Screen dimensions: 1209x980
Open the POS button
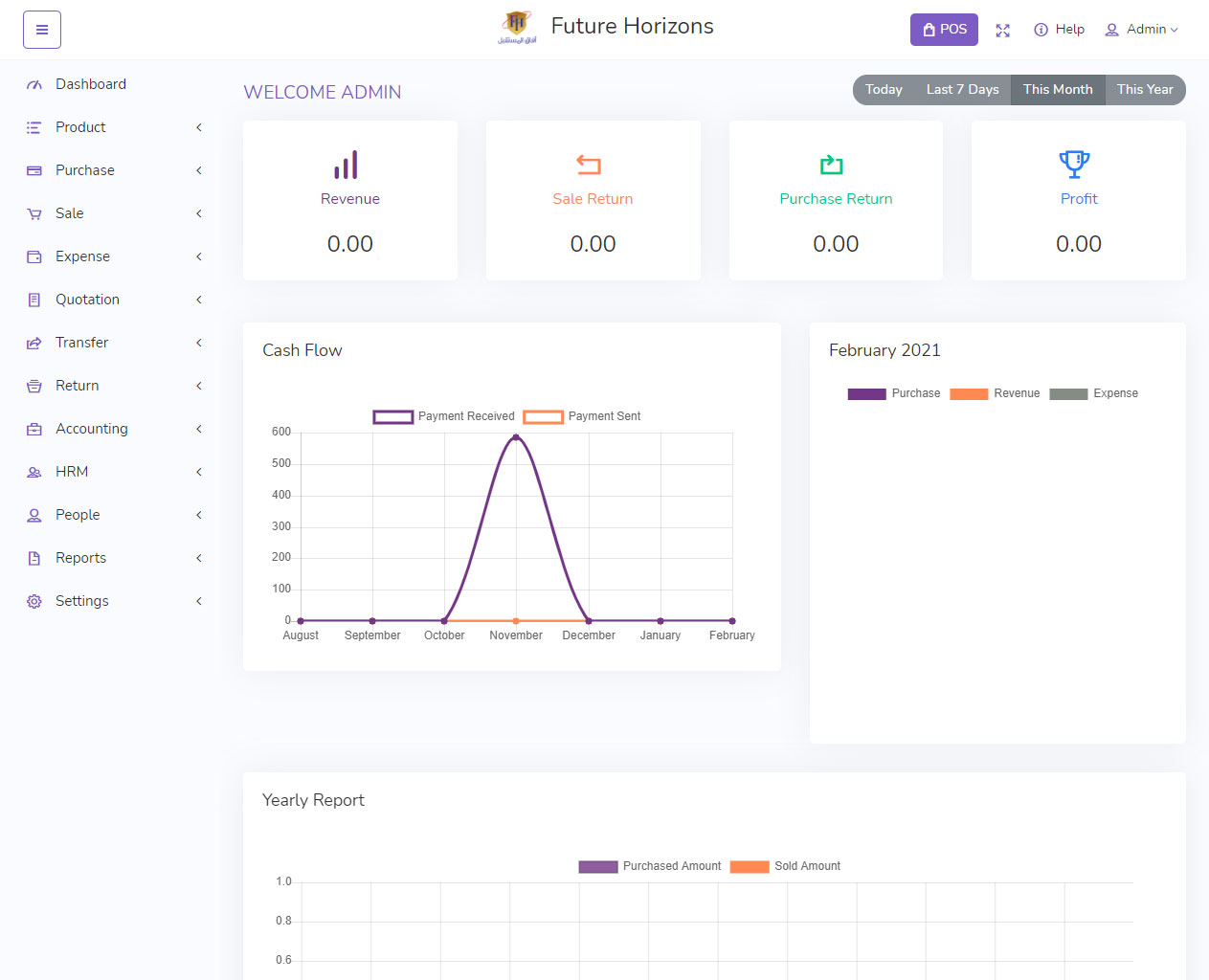[944, 30]
